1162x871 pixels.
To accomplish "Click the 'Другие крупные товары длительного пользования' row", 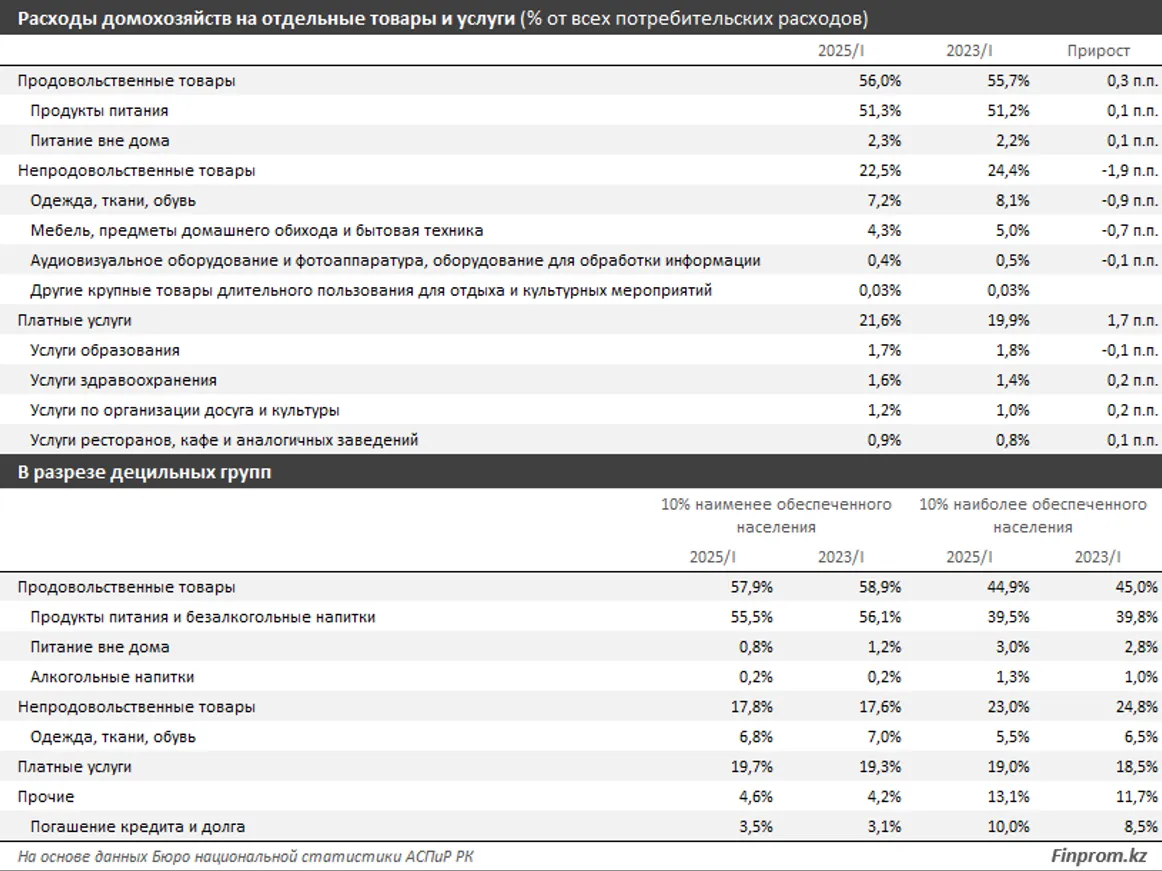I will [x=370, y=291].
